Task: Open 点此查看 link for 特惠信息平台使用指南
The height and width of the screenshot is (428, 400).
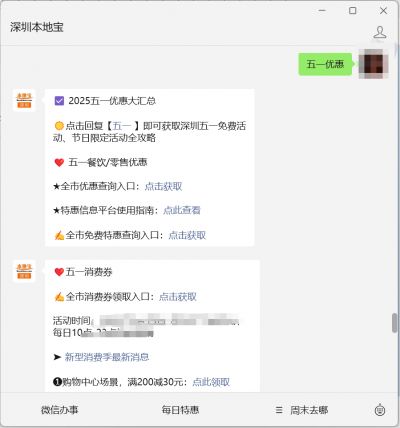Action: click(x=182, y=210)
